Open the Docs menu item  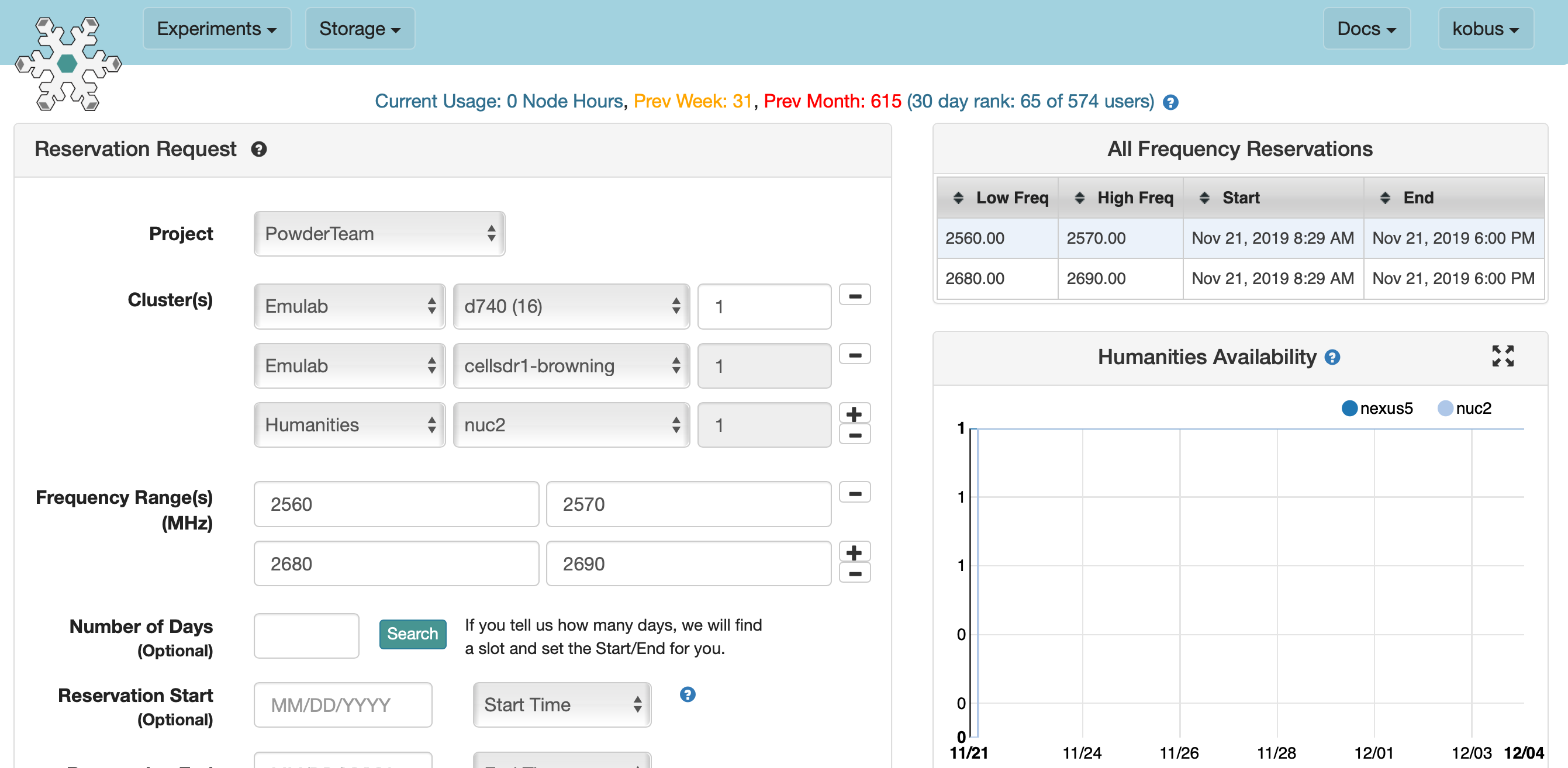coord(1365,28)
